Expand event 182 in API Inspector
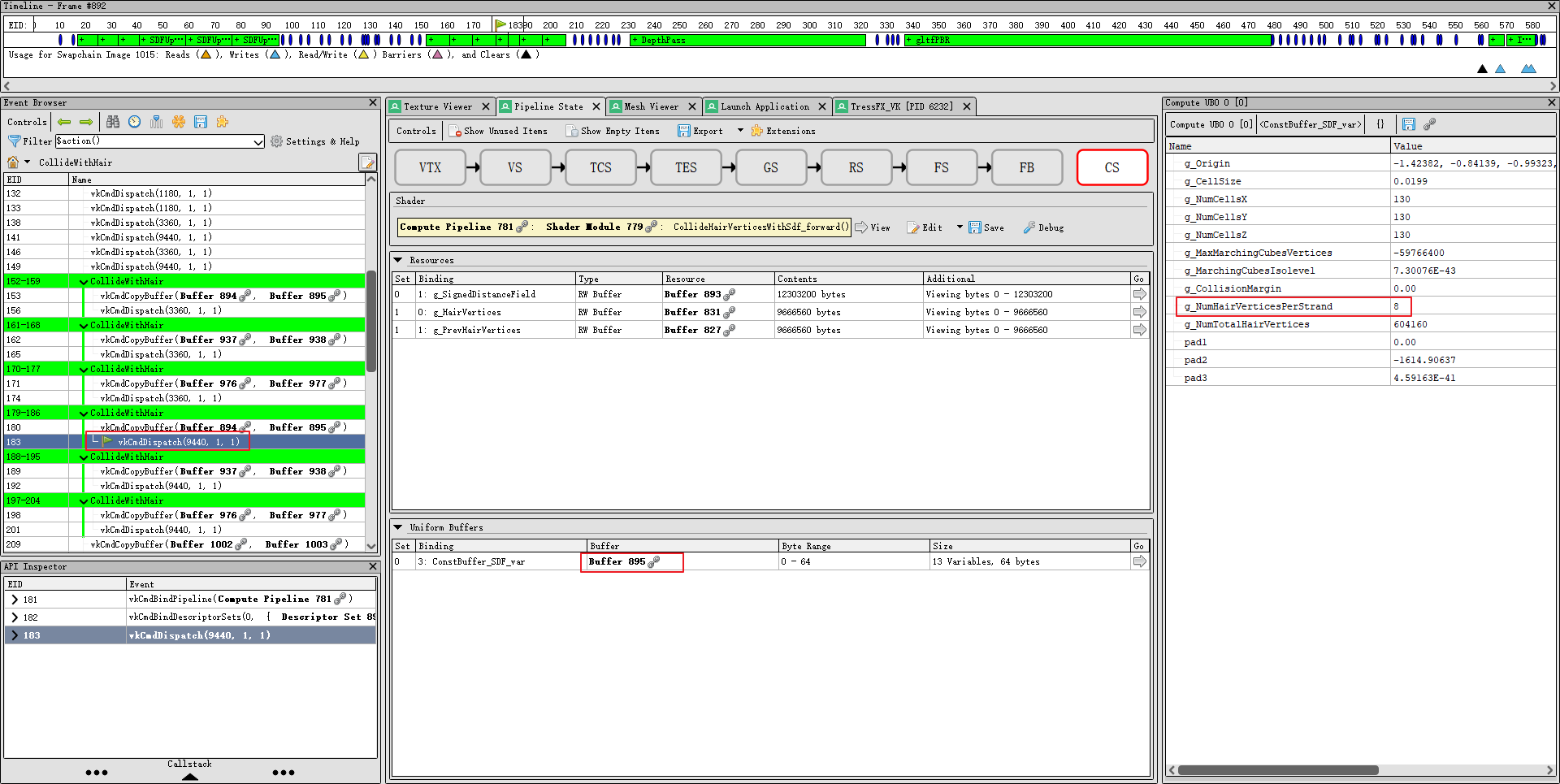This screenshot has width=1560, height=784. 15,617
